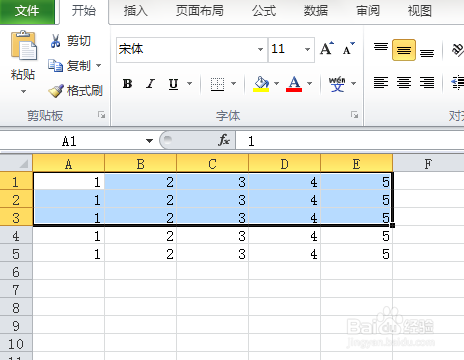Switch to the 公式 formulas tab
The image size is (464, 360).
click(264, 11)
